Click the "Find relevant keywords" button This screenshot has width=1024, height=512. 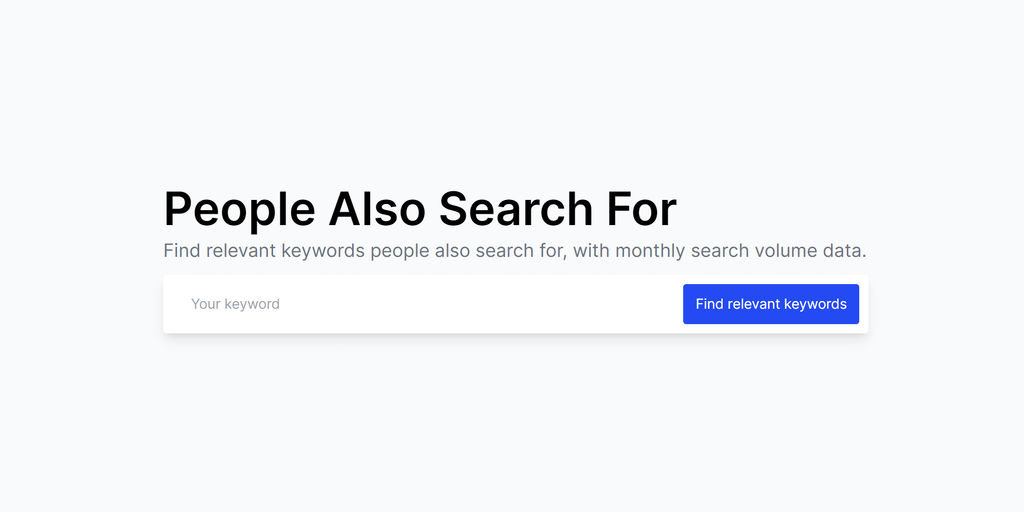click(770, 304)
